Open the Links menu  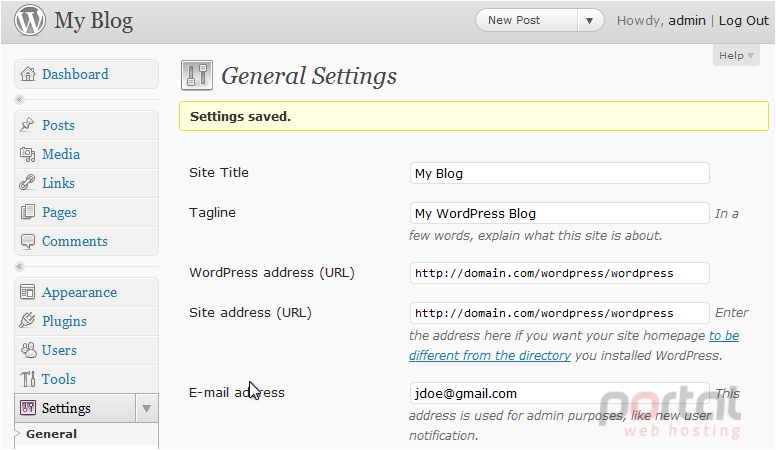coord(58,183)
